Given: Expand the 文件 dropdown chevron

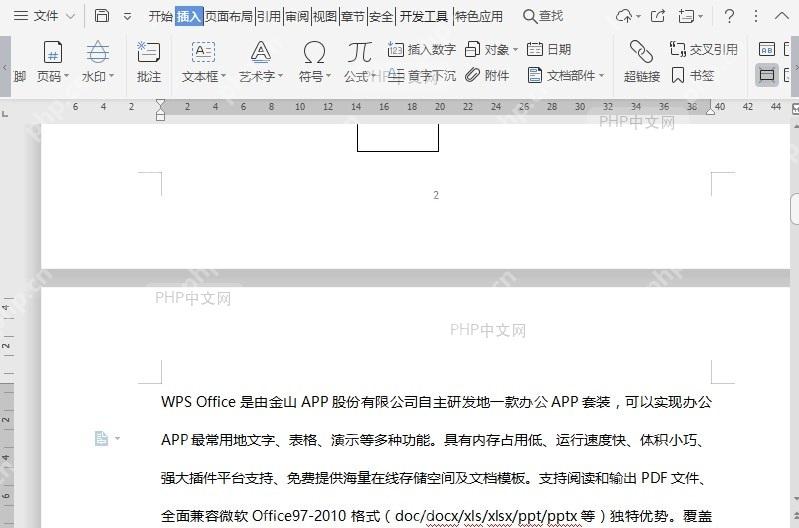Looking at the screenshot, I should click(71, 17).
